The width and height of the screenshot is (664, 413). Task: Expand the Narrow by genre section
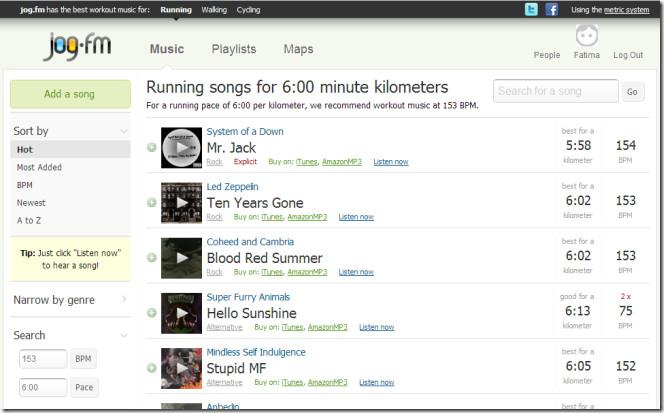[124, 299]
